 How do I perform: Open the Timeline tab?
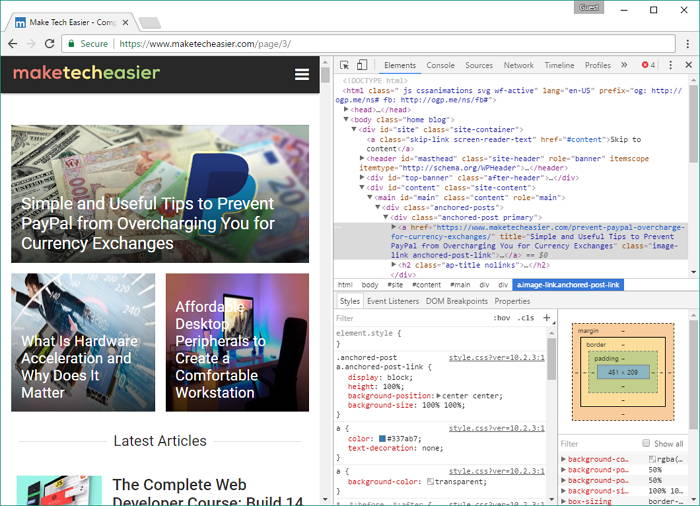click(559, 65)
